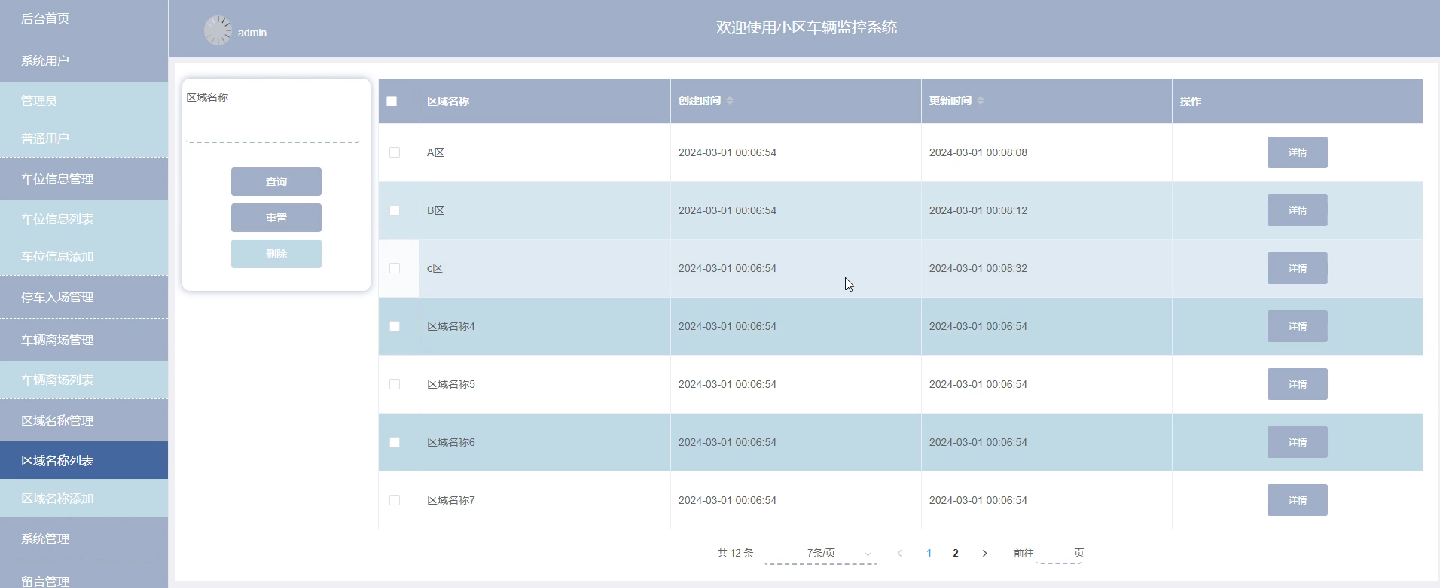Viewport: 1440px width, 588px height.
Task: Click the 删除 delete button
Action: [276, 254]
